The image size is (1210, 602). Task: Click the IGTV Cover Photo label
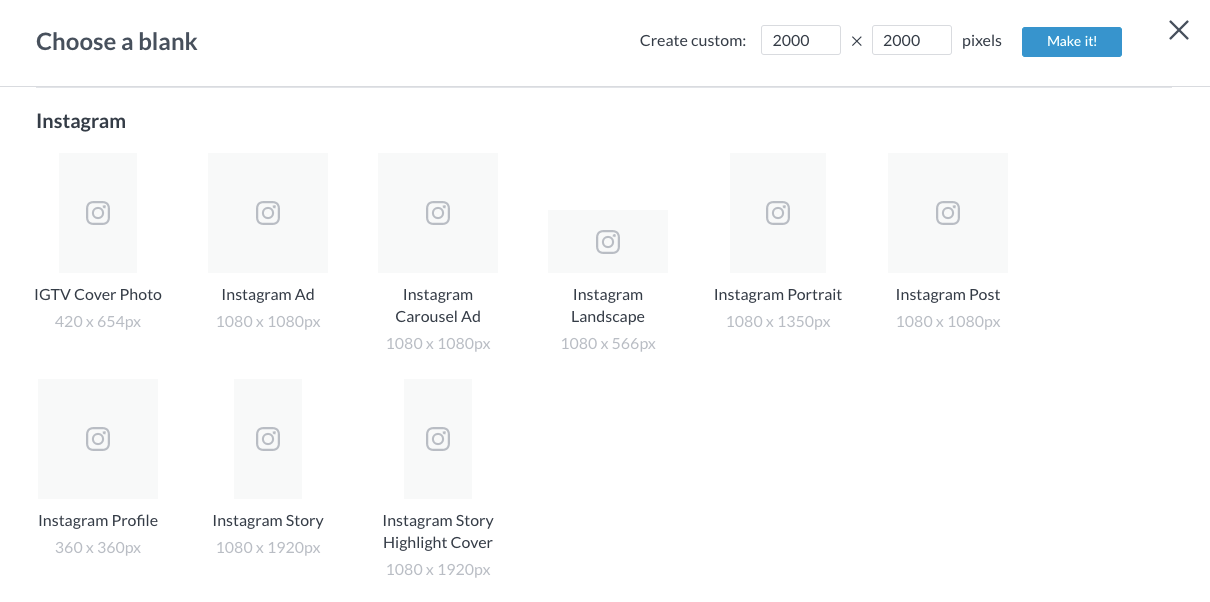point(98,295)
